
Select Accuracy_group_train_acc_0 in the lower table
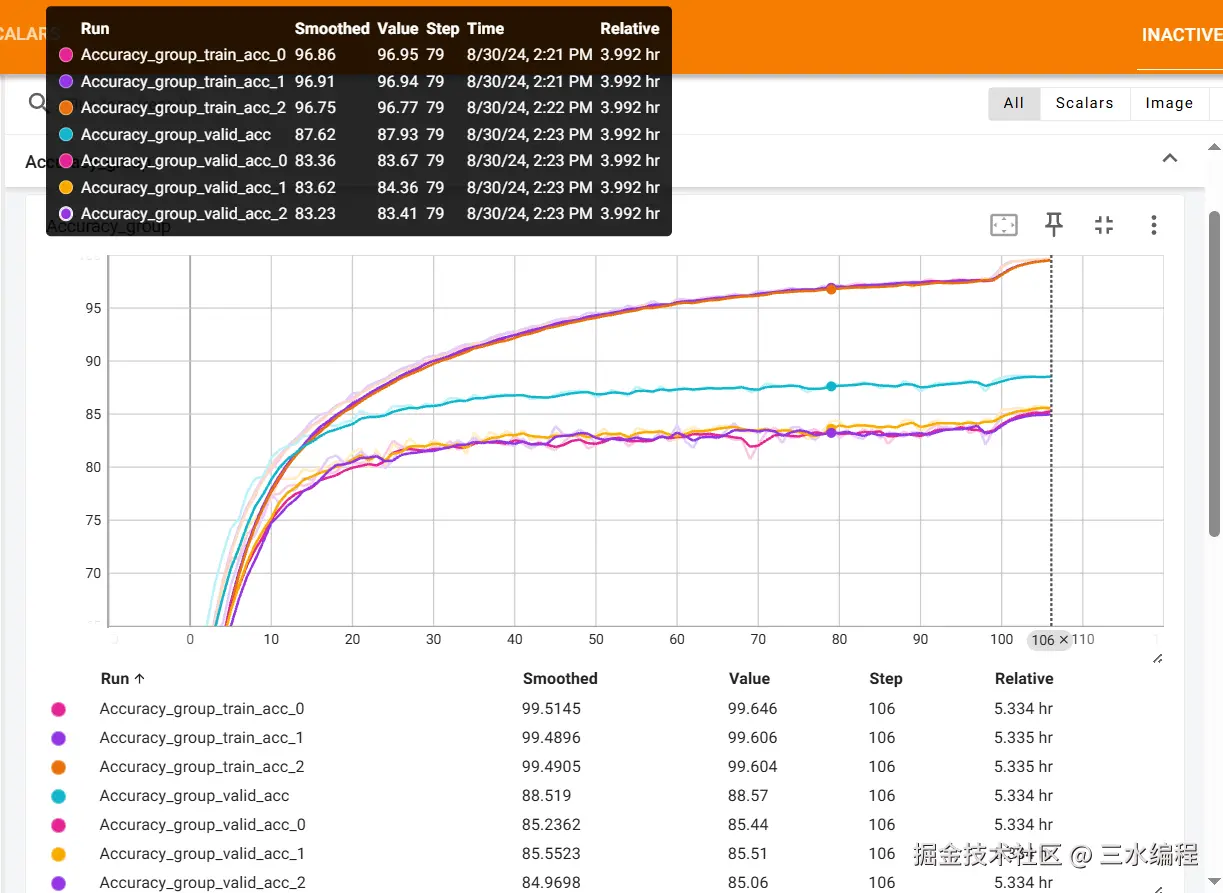tap(202, 709)
